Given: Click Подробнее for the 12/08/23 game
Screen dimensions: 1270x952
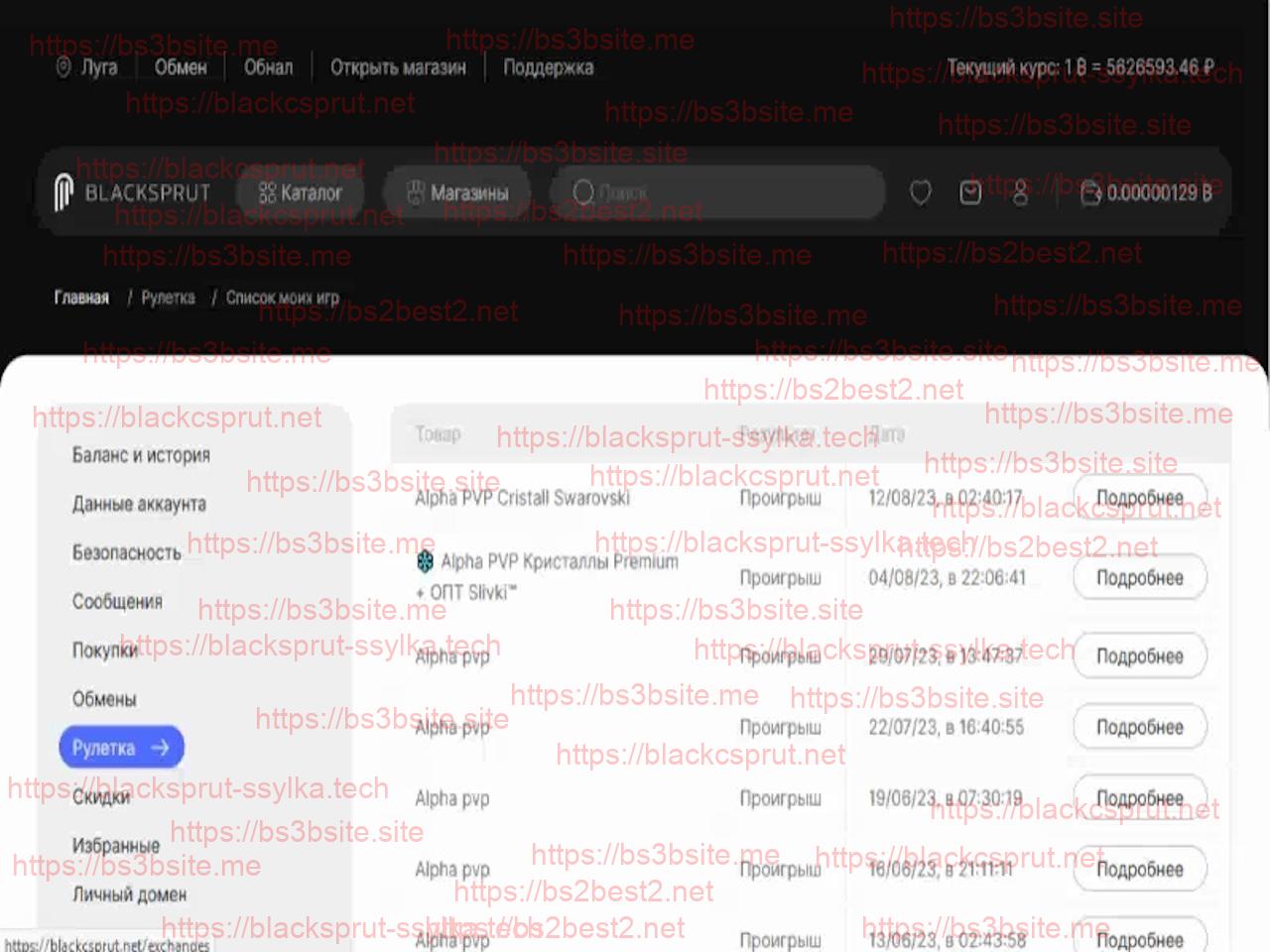Looking at the screenshot, I should 1140,498.
